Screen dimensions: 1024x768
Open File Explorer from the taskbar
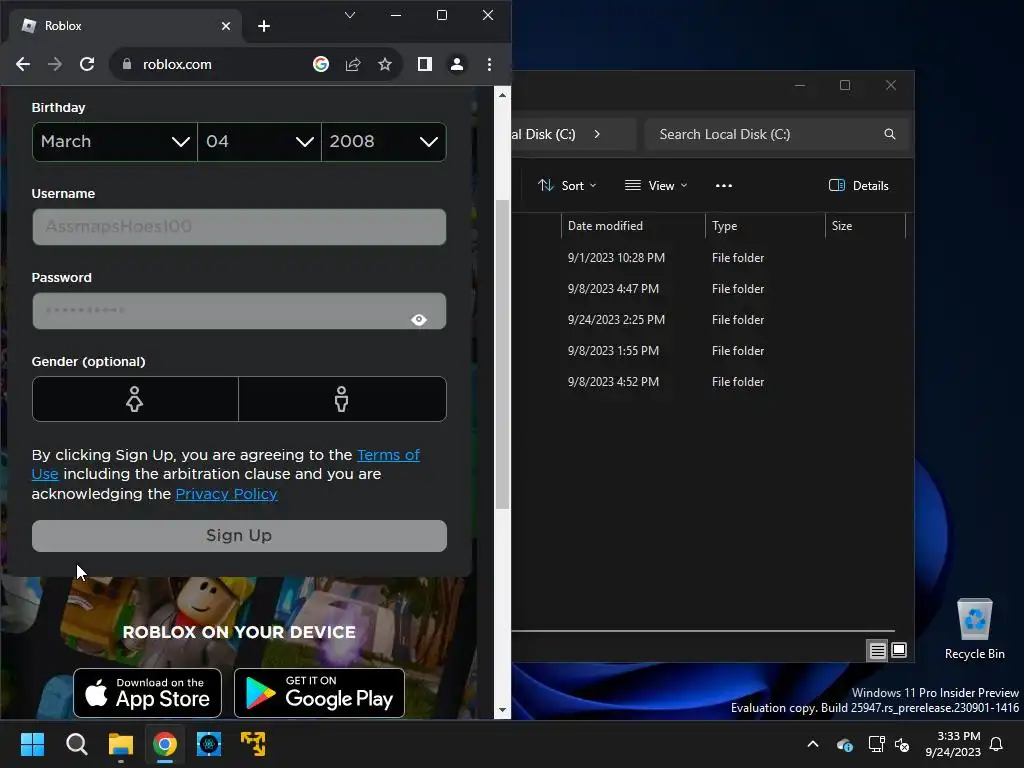click(121, 744)
